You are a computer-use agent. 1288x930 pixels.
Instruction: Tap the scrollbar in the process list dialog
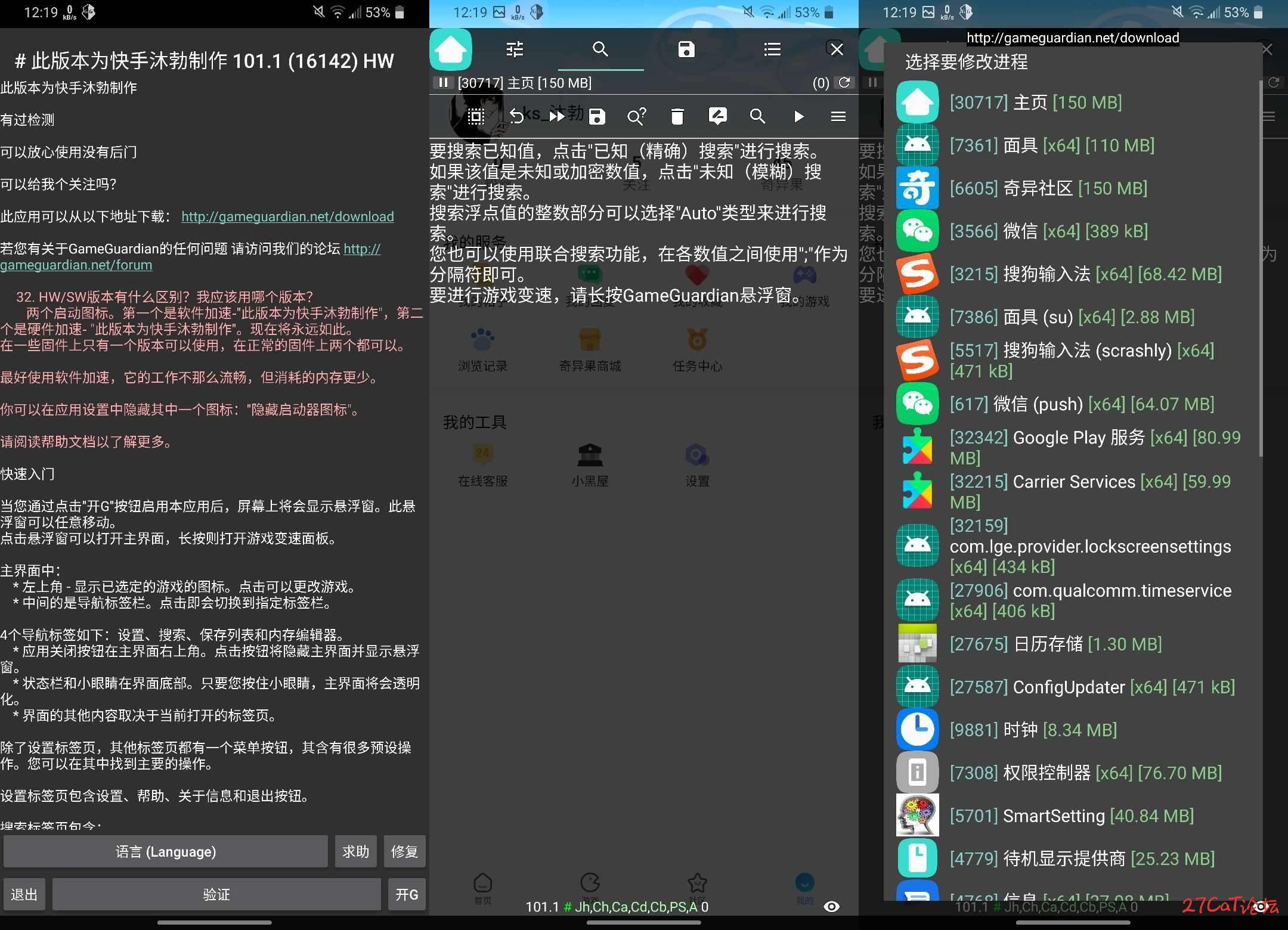click(x=1260, y=268)
